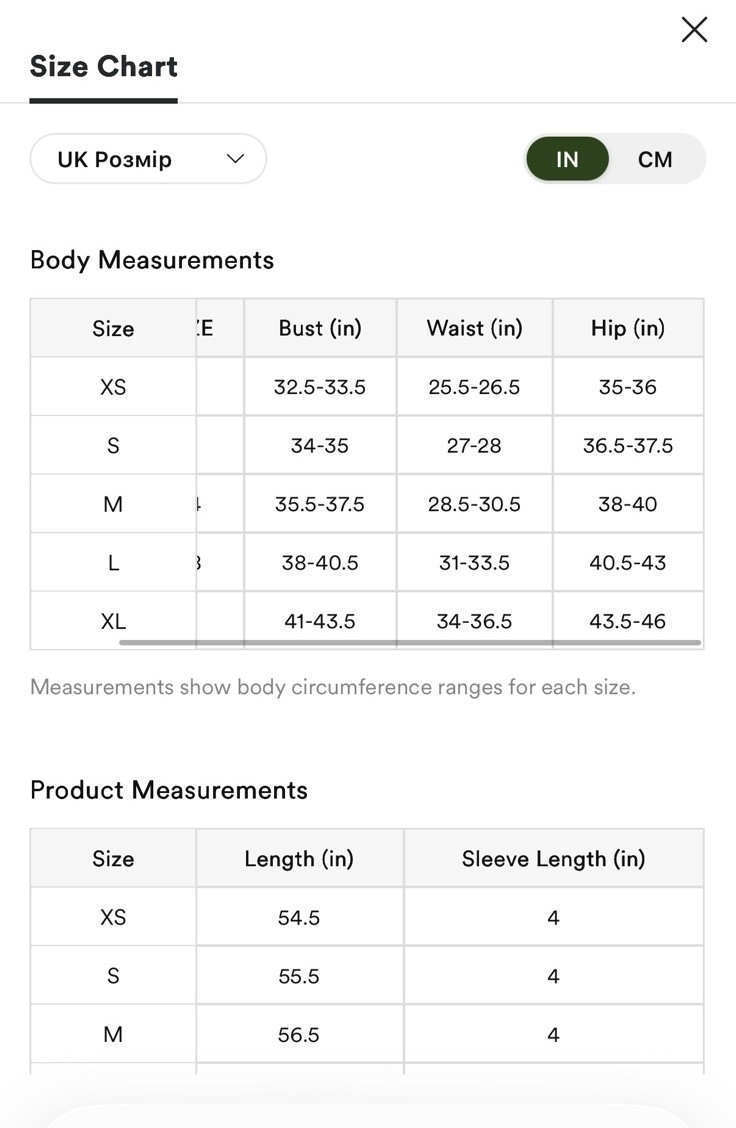Select the Size Chart tab
Screen dimensions: 736x1128
coord(104,66)
